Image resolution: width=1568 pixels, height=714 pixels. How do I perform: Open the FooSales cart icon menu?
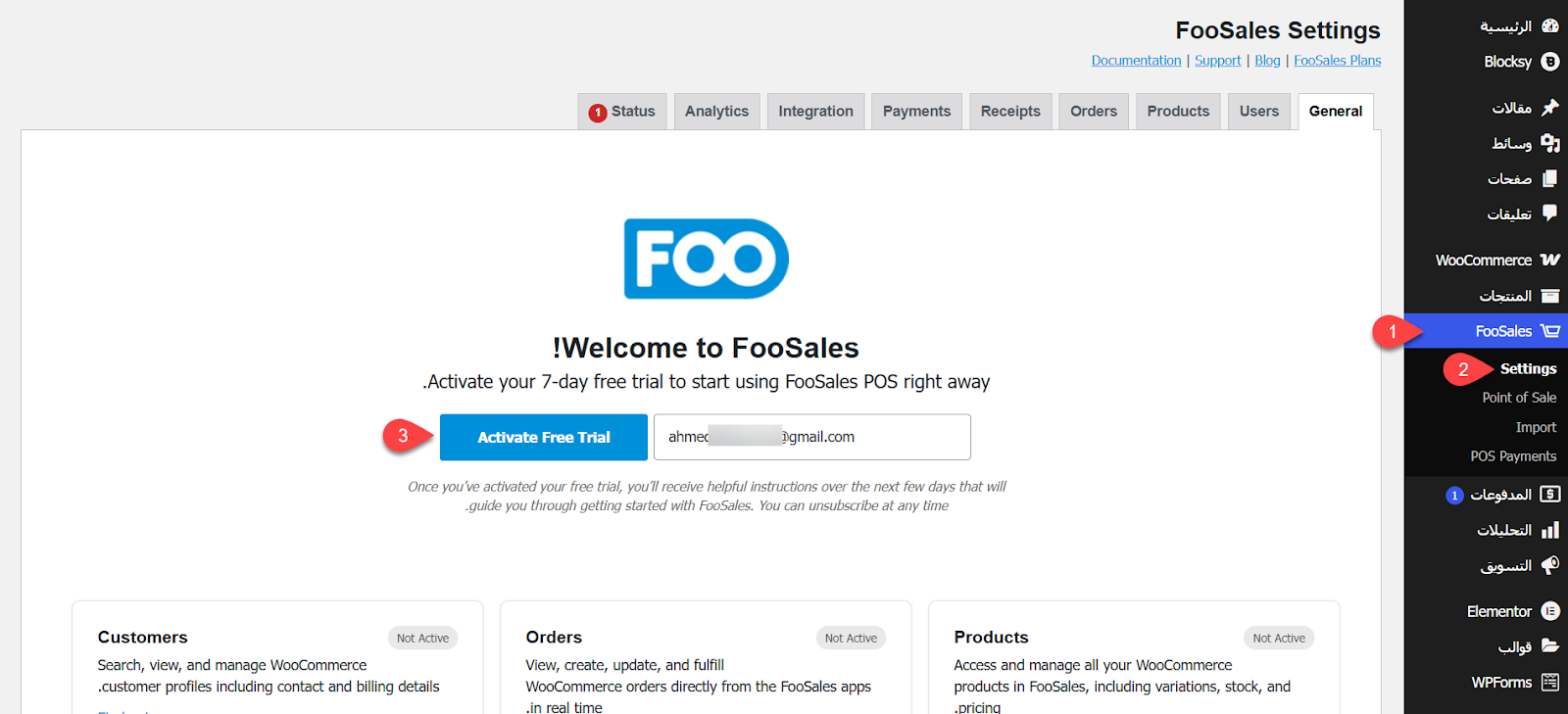[x=1549, y=331]
